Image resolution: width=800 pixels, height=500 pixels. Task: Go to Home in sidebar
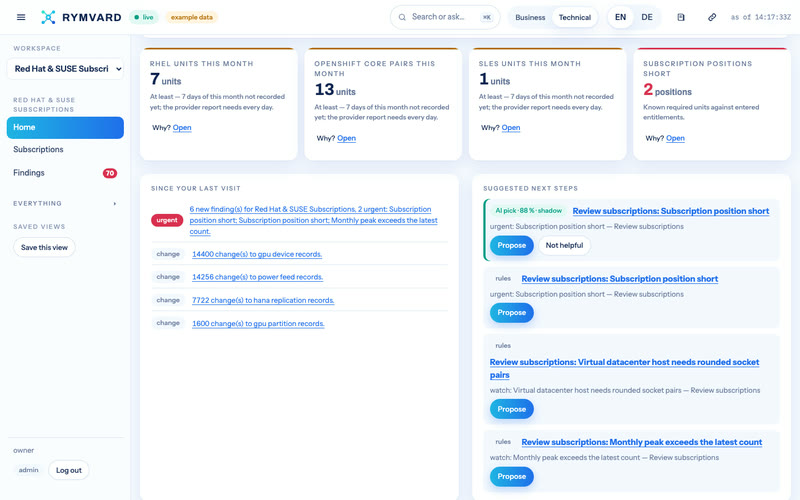pos(65,127)
